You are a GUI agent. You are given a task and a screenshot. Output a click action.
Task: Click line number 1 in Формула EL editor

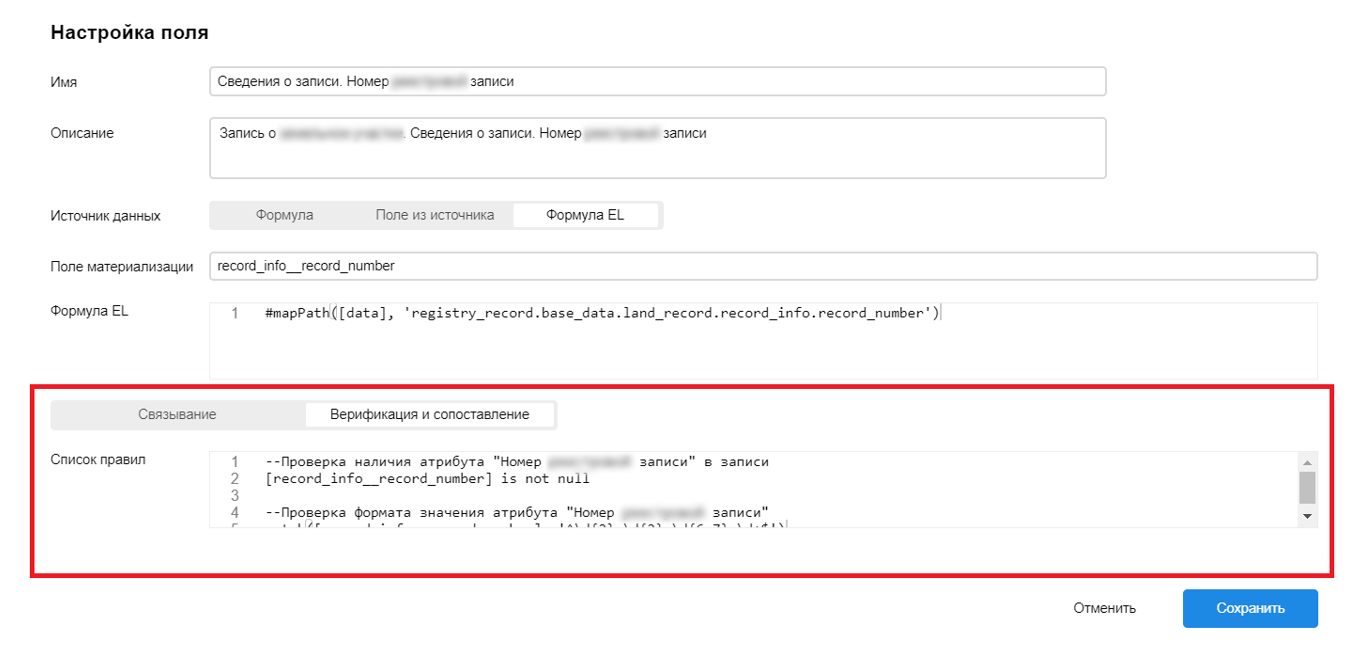click(235, 313)
